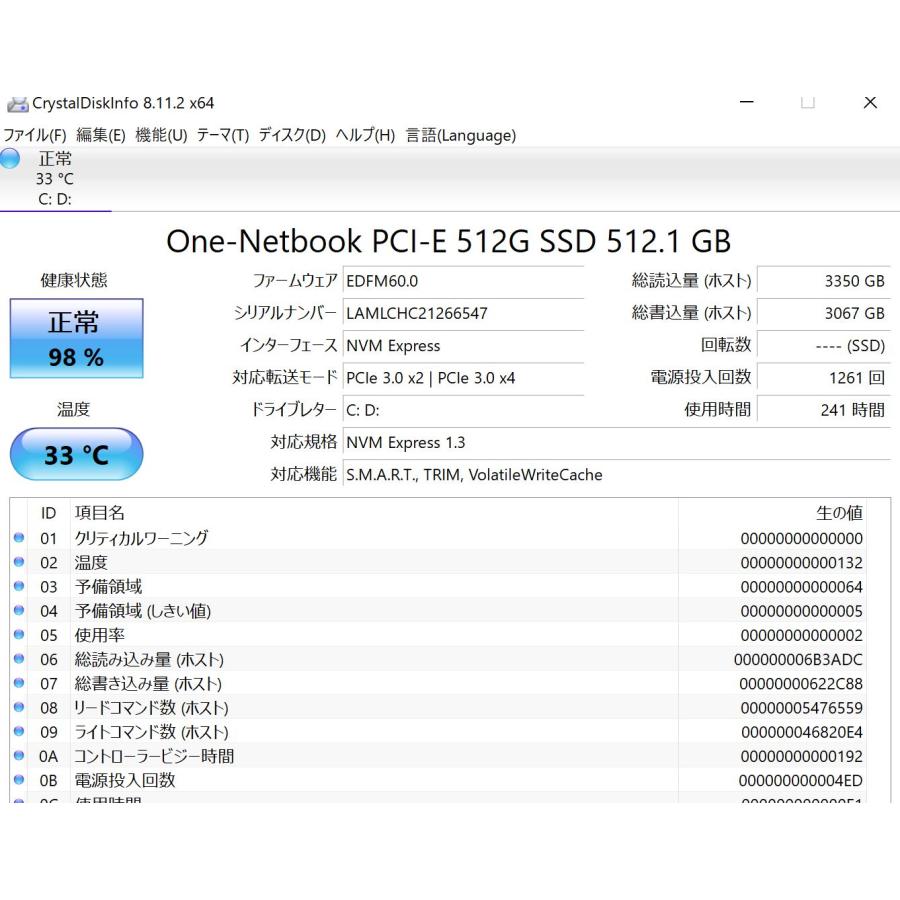The height and width of the screenshot is (900, 900).
Task: Click the interface field NVM Express
Action: coord(463,346)
